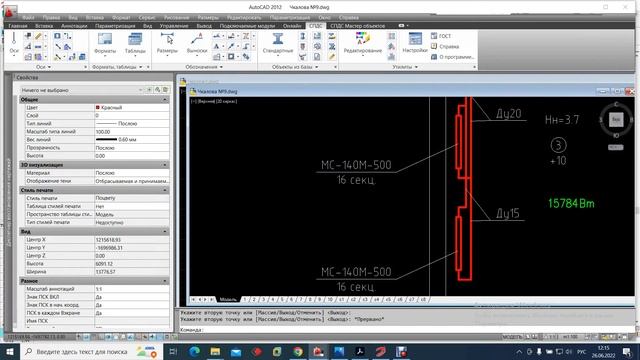Collapse the 3D визуализация section
The height and width of the screenshot is (360, 640).
[165, 165]
